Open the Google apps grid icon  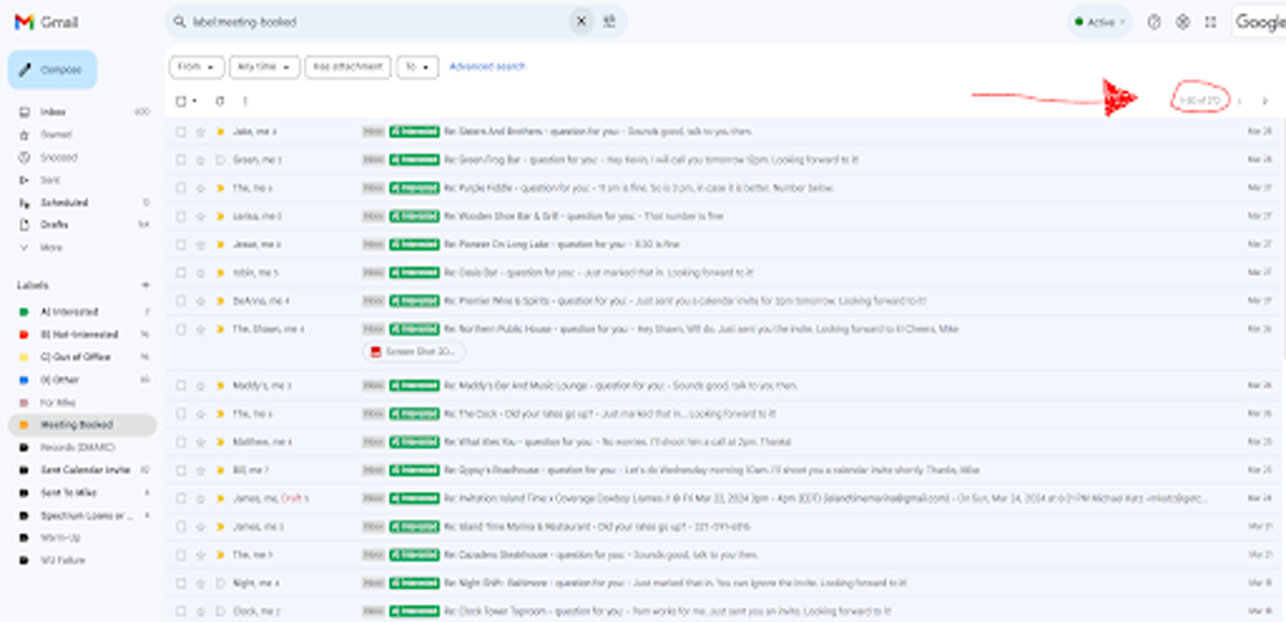1211,22
